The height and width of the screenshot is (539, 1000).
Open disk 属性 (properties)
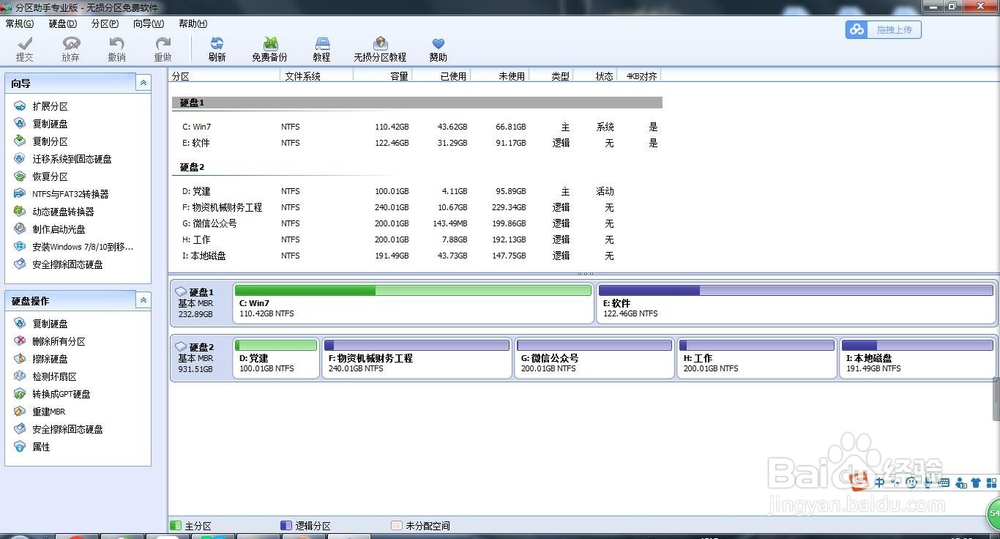click(x=41, y=447)
